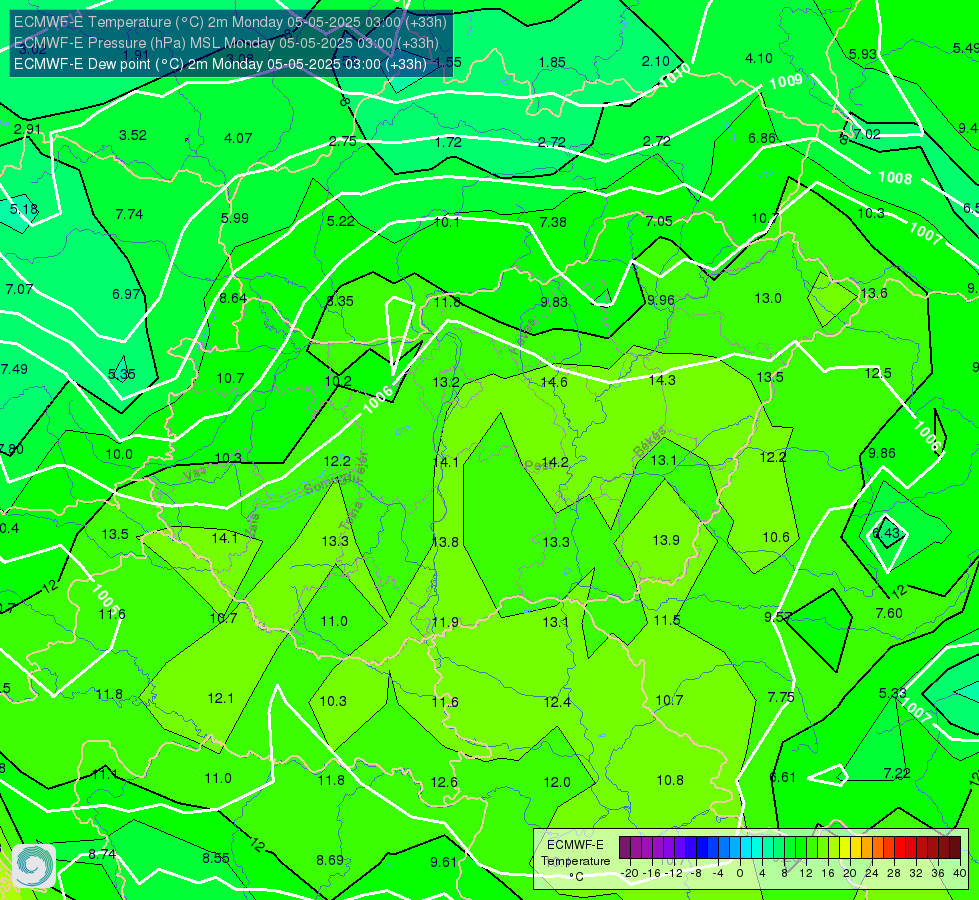Click the 12.6 temperature value
Screen dimensions: 979x900
444,783
